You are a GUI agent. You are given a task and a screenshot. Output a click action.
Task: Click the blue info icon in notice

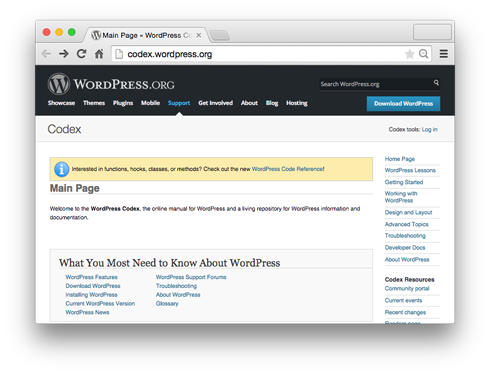click(x=61, y=169)
